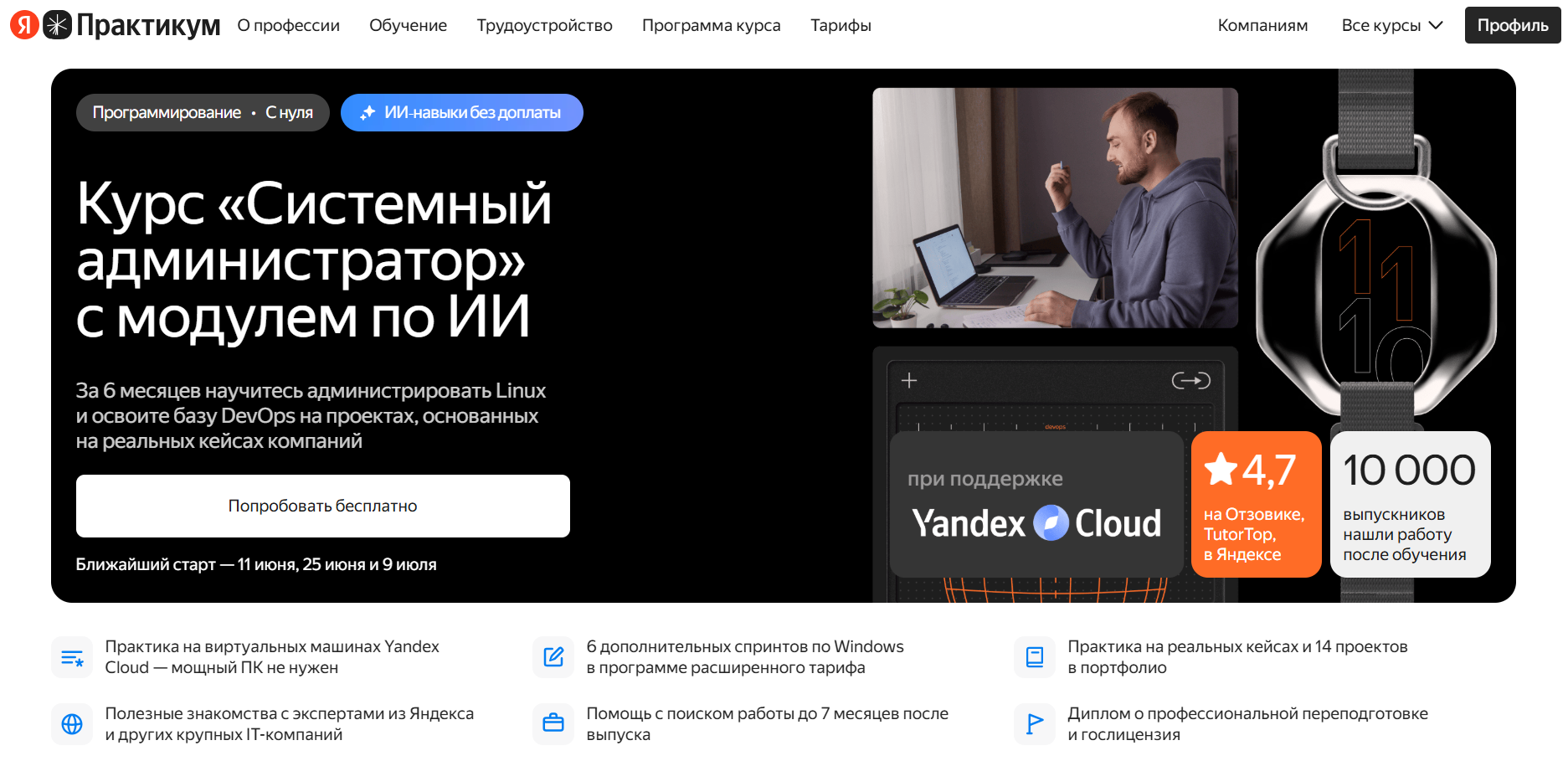Click 'Практика на реальных кейсах и 14 проектов' text

pos(1237,657)
